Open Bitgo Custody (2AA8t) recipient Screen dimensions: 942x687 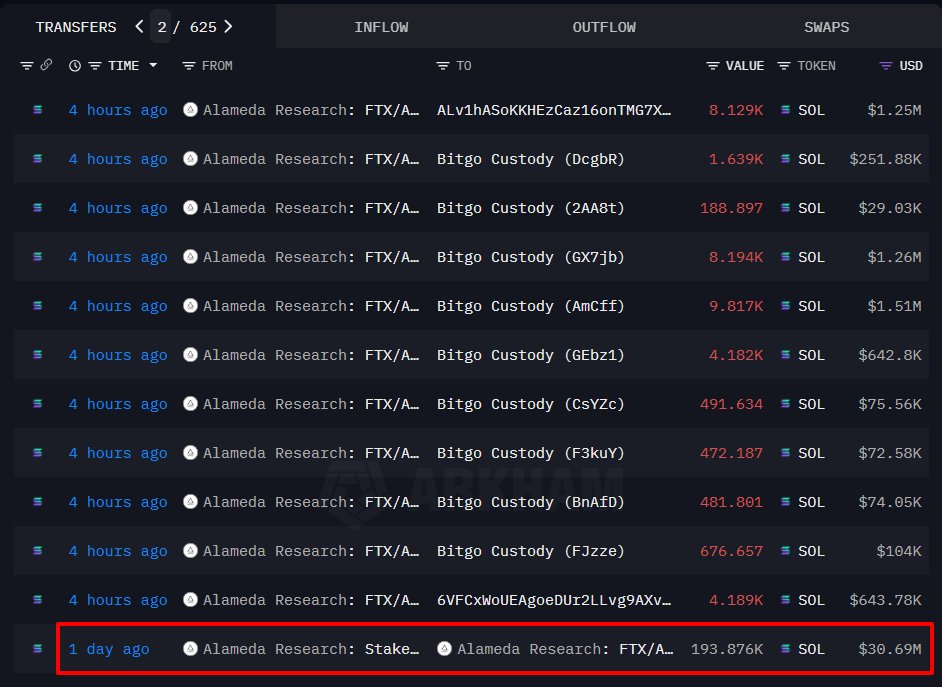coord(530,208)
